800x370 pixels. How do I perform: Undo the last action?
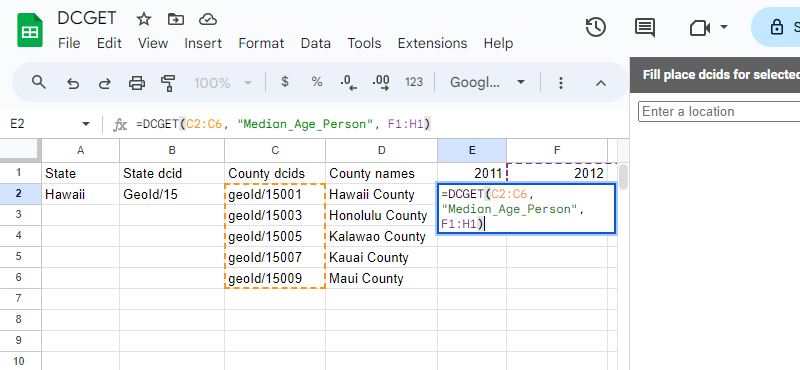tap(73, 82)
